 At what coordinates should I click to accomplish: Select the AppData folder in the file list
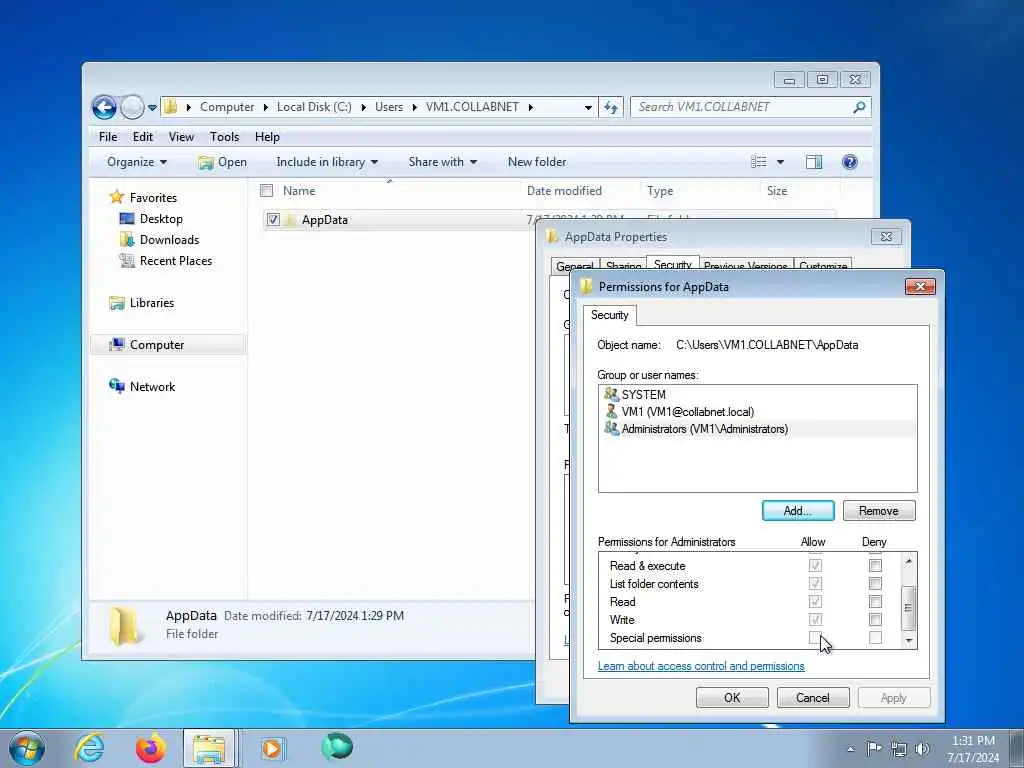coord(325,219)
